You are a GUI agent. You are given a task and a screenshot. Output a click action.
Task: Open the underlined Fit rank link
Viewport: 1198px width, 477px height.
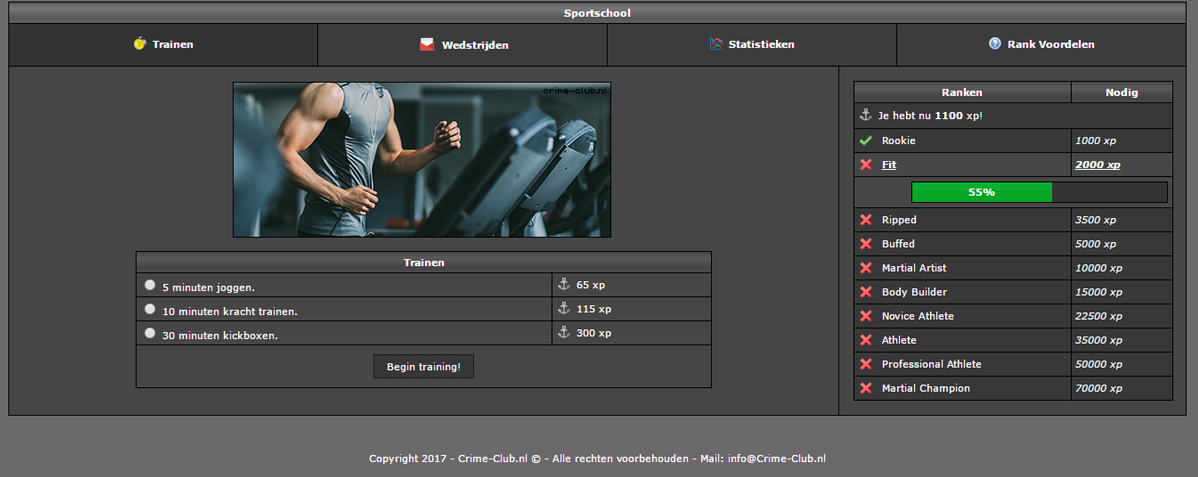(889, 165)
